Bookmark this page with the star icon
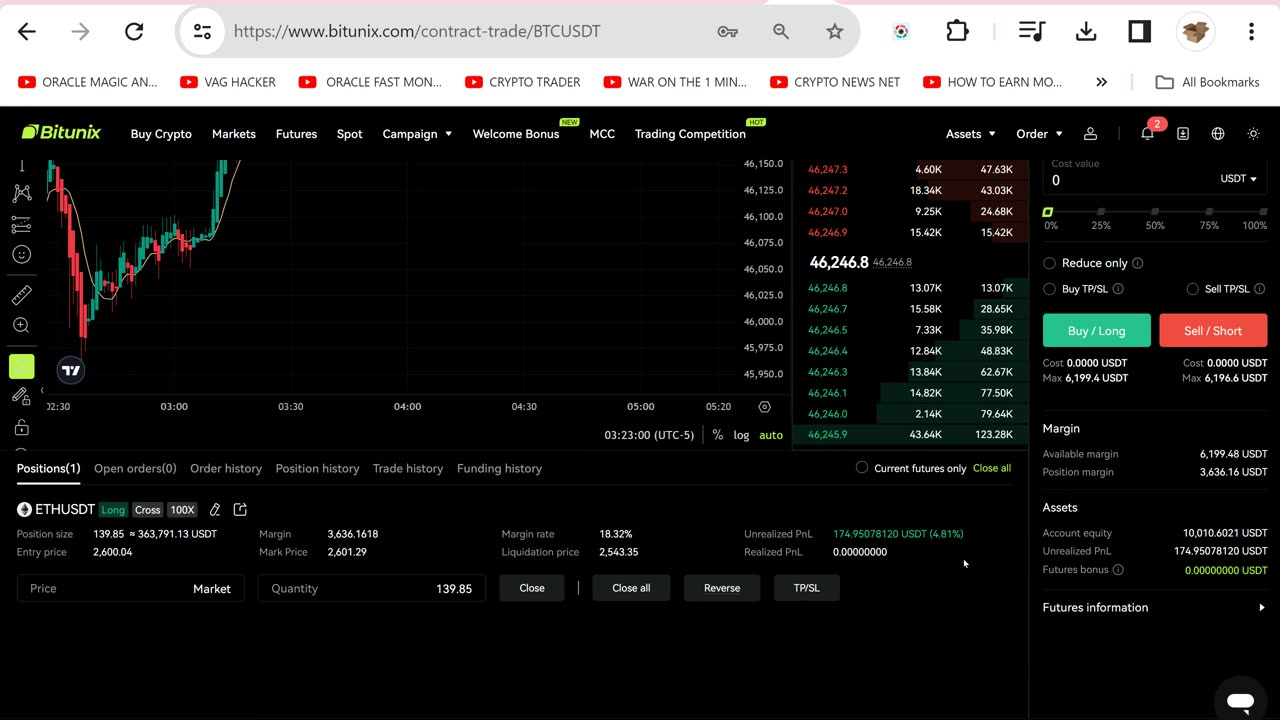The image size is (1280, 720). 834,31
